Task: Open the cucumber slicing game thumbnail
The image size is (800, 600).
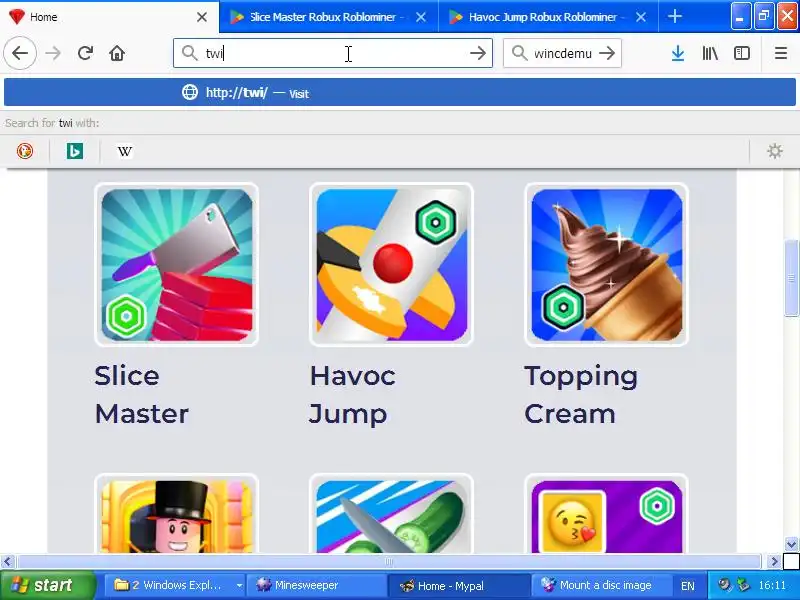Action: pyautogui.click(x=391, y=514)
